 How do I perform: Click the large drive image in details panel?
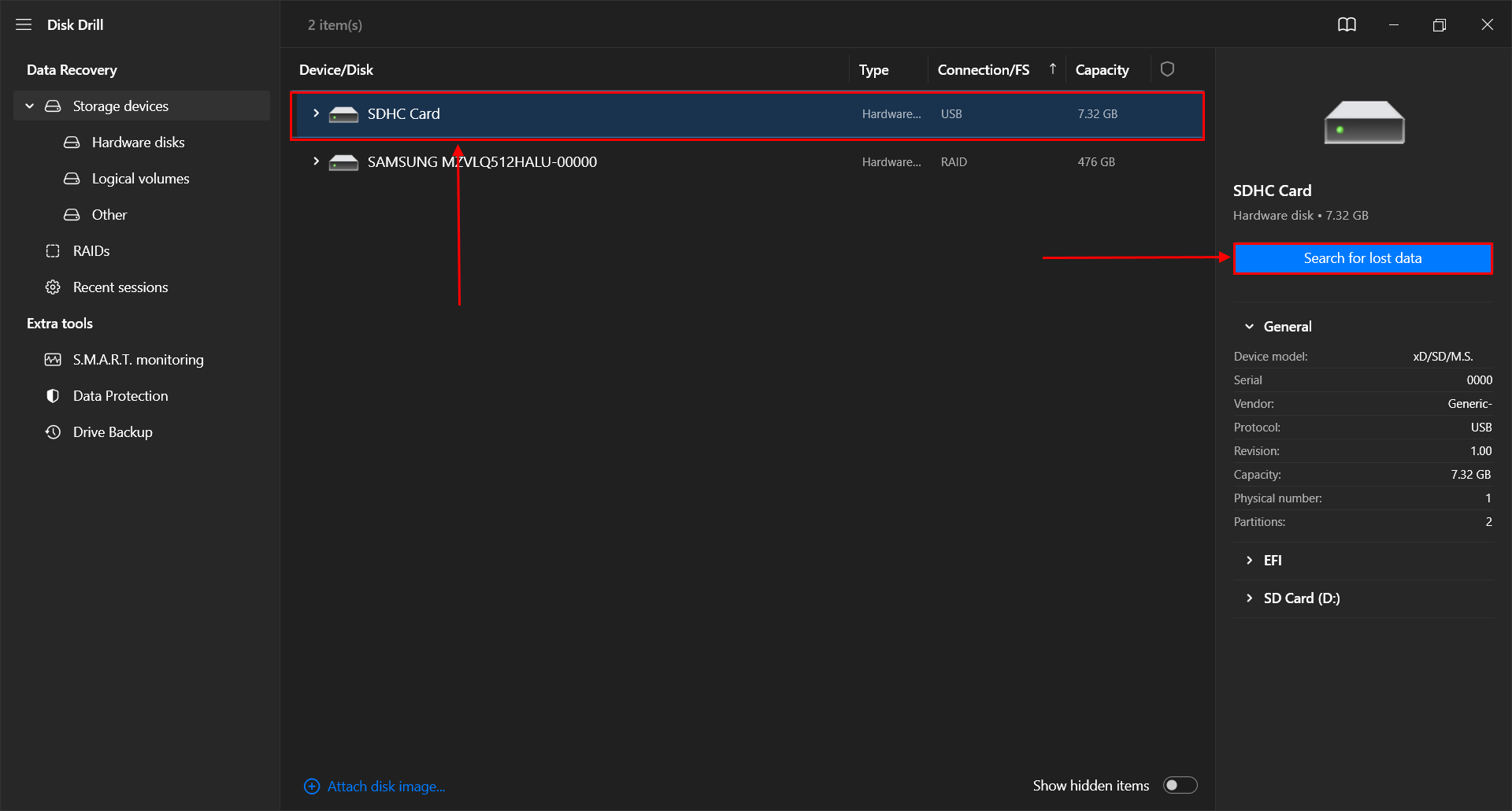(x=1364, y=123)
